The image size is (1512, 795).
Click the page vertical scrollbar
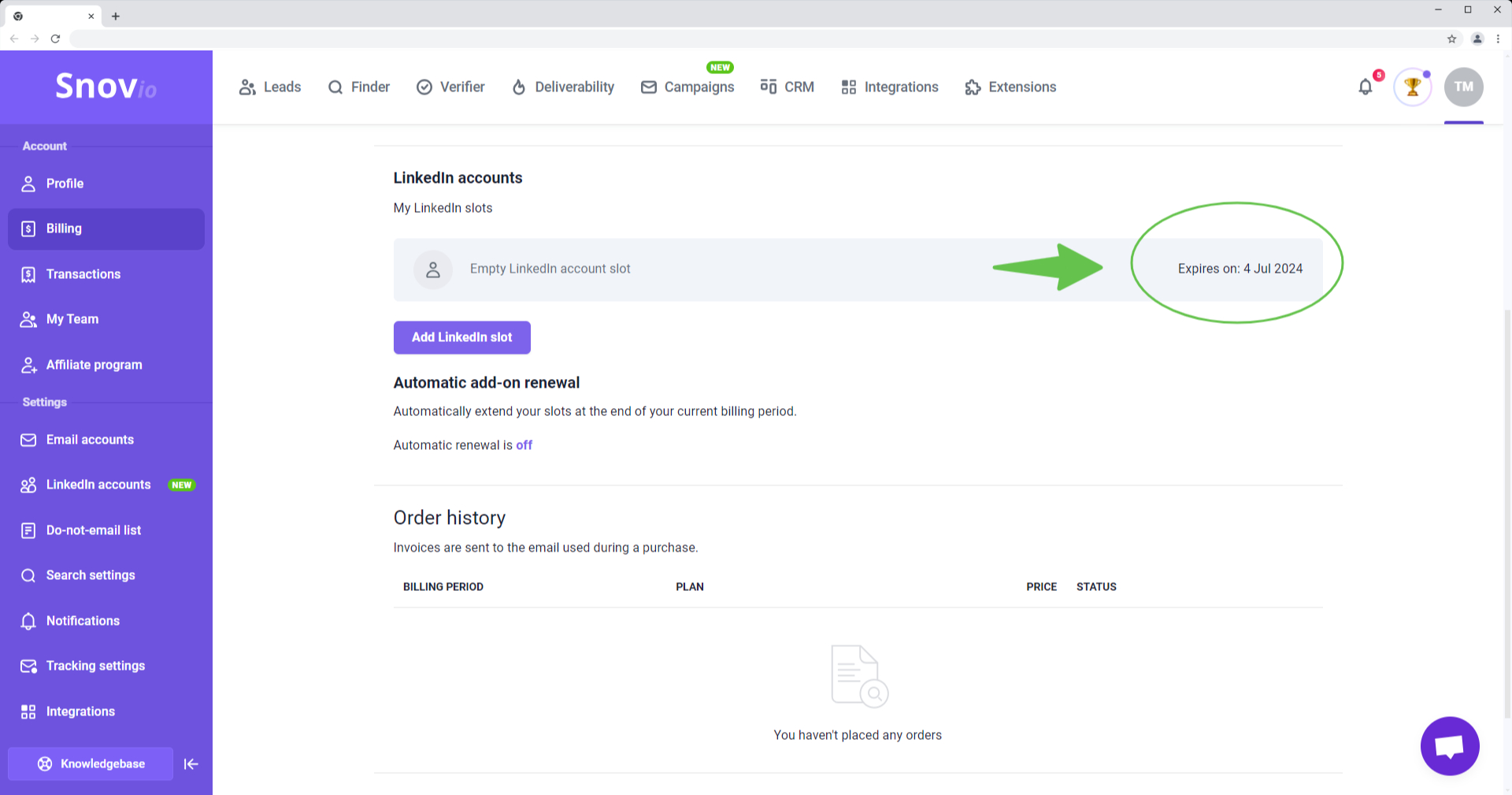[1507, 512]
